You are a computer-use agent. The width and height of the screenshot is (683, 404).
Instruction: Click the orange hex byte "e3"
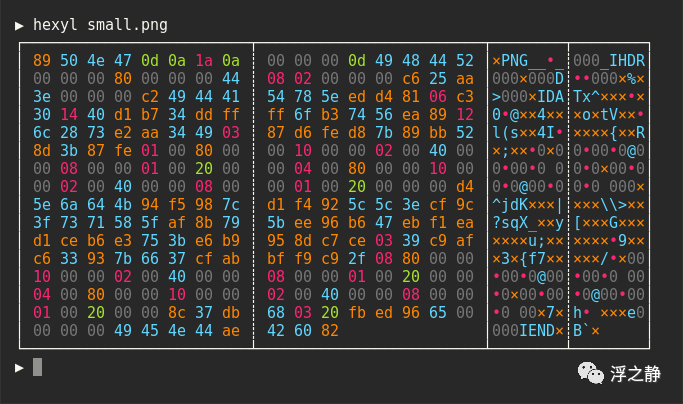click(x=123, y=241)
